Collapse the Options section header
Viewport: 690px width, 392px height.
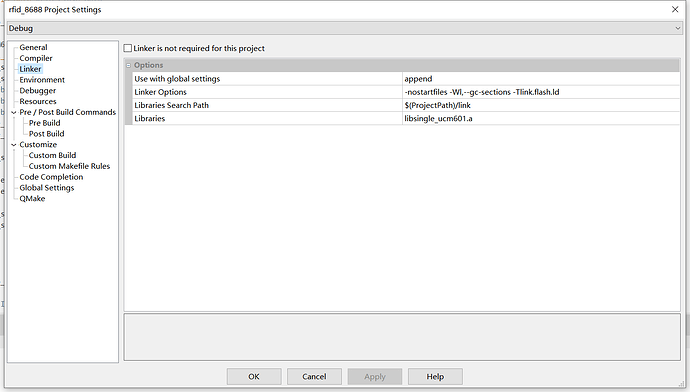(128, 65)
